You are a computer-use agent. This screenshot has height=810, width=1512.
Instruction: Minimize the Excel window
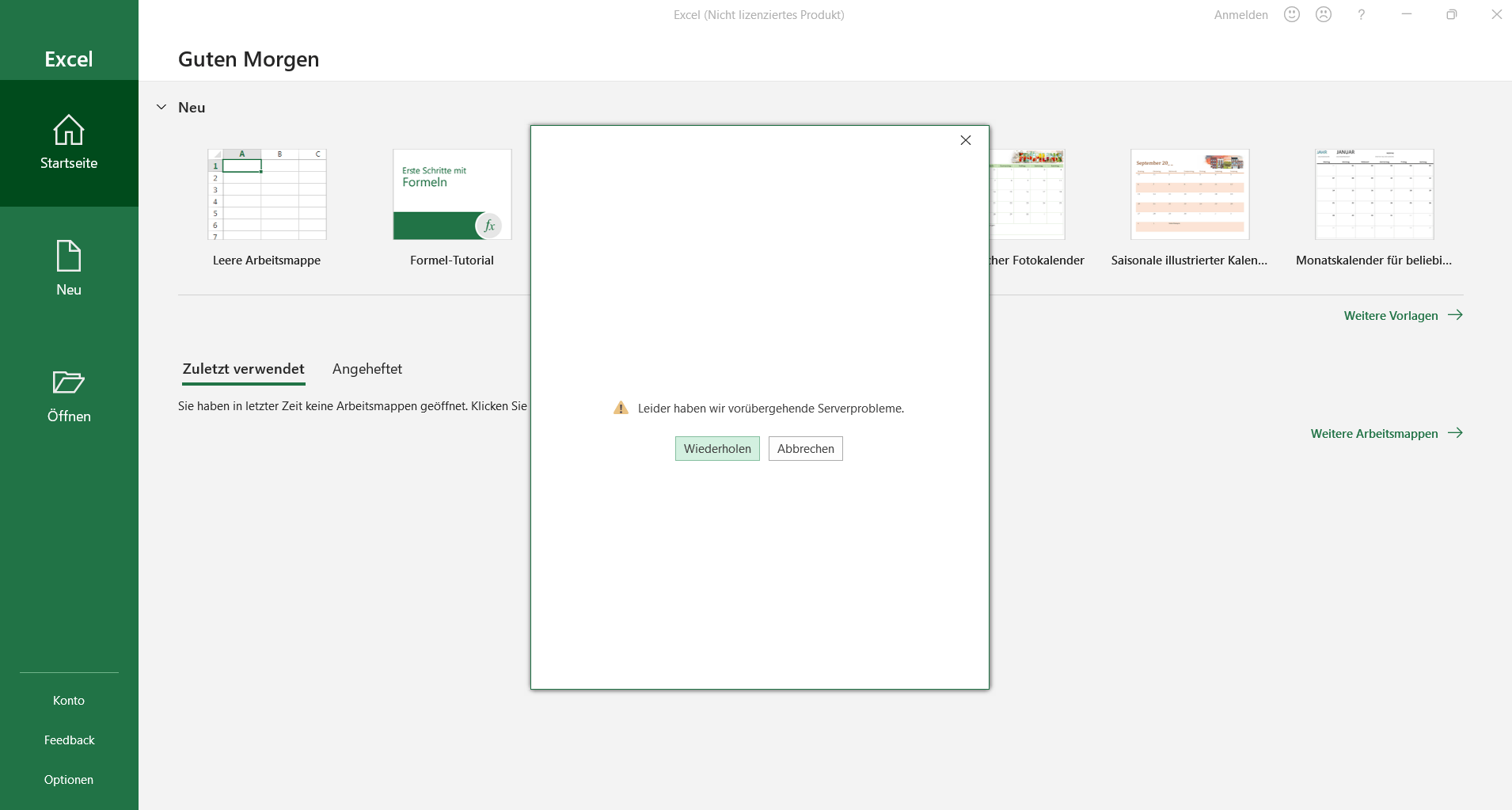point(1407,14)
